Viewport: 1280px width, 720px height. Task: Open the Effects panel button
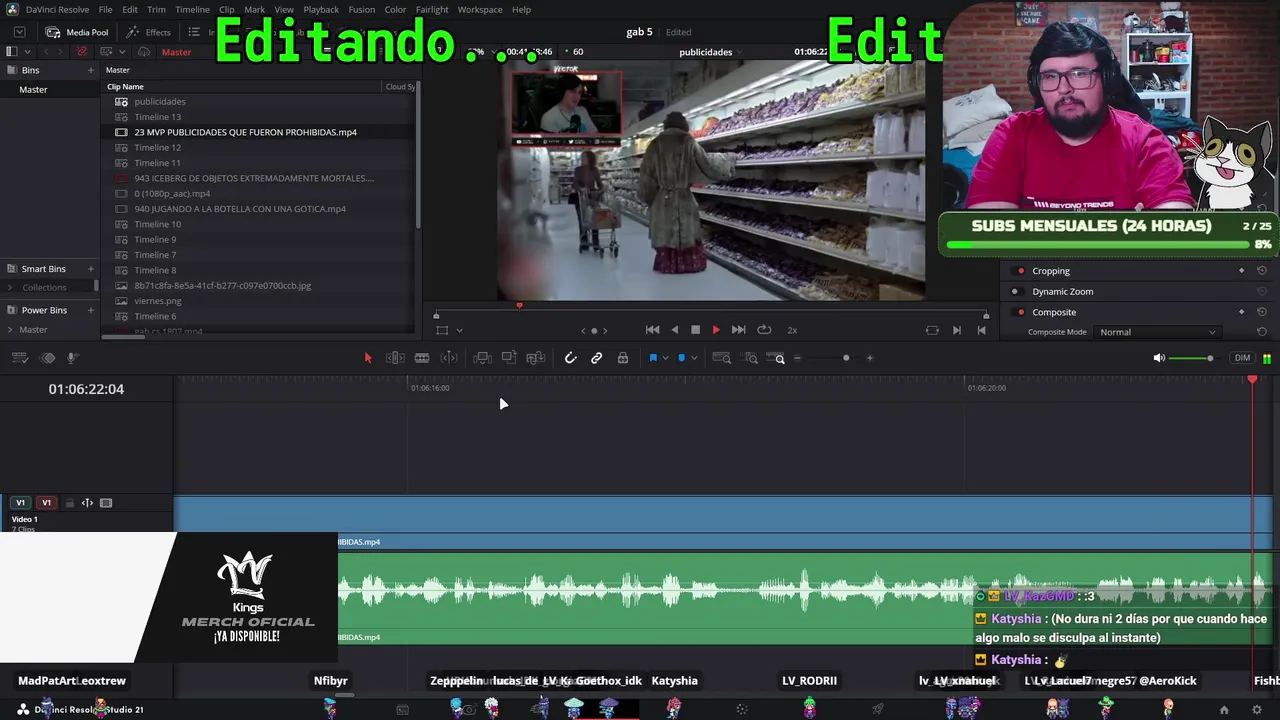click(149, 32)
